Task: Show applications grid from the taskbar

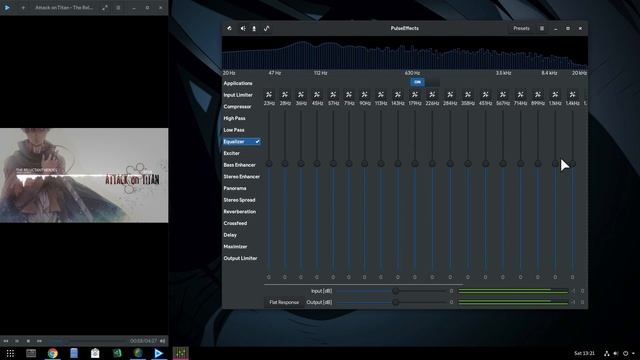Action: [10, 353]
